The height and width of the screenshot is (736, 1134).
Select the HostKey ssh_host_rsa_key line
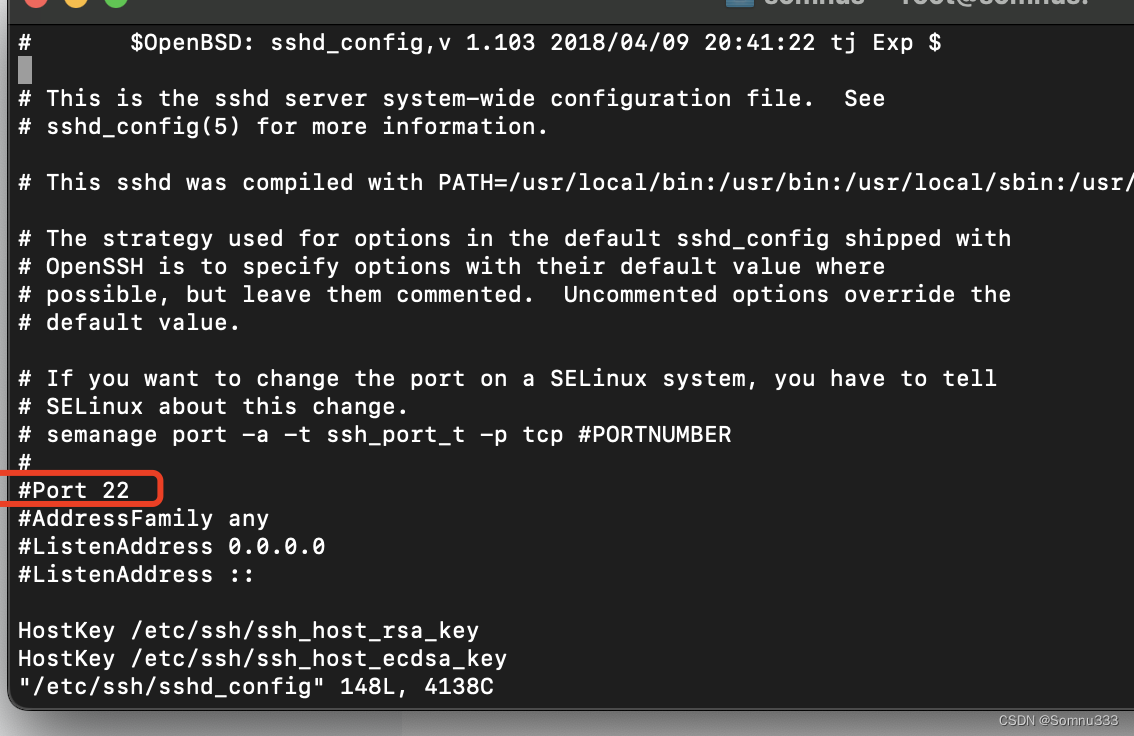[249, 630]
